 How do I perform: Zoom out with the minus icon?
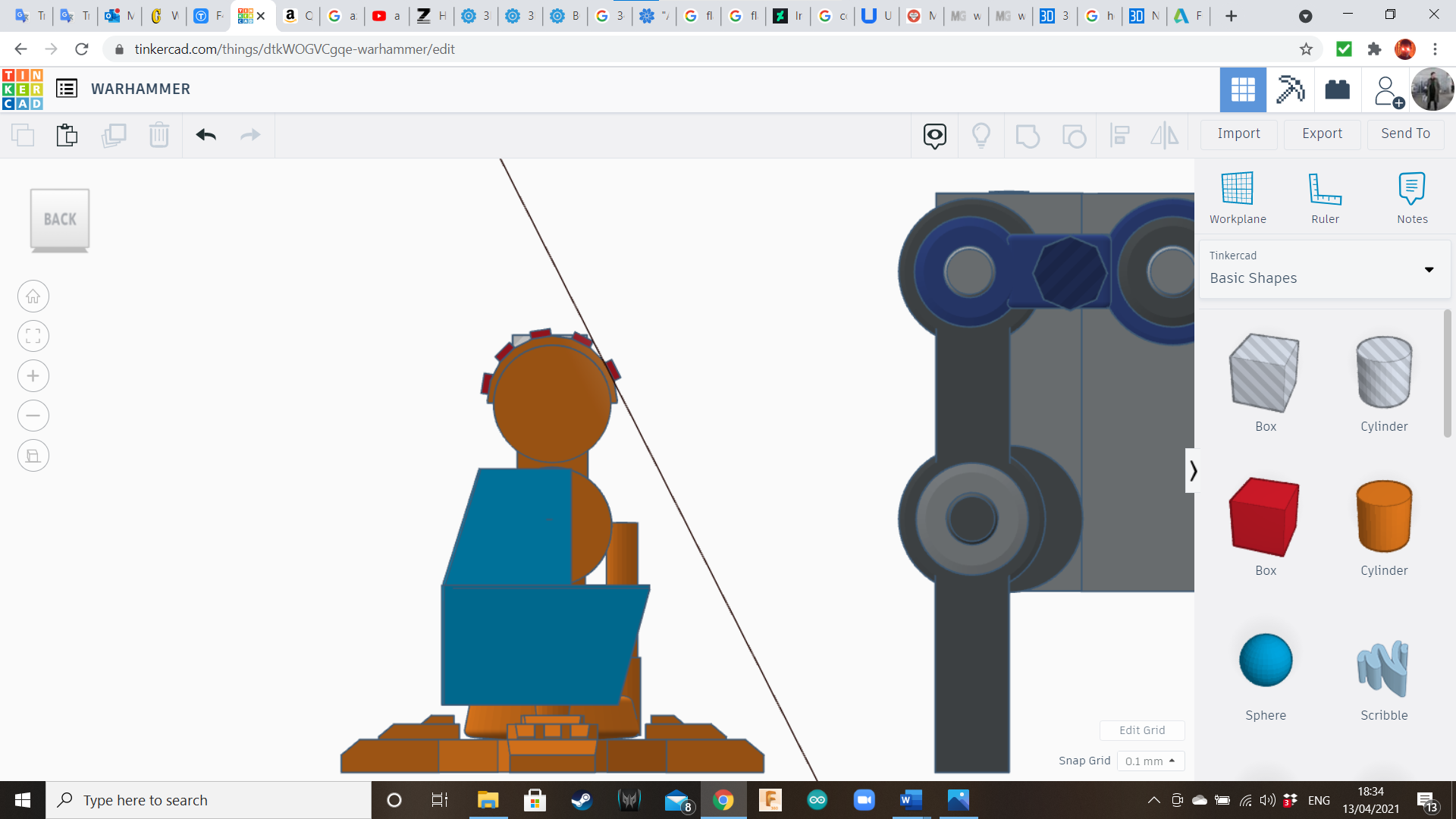[33, 416]
